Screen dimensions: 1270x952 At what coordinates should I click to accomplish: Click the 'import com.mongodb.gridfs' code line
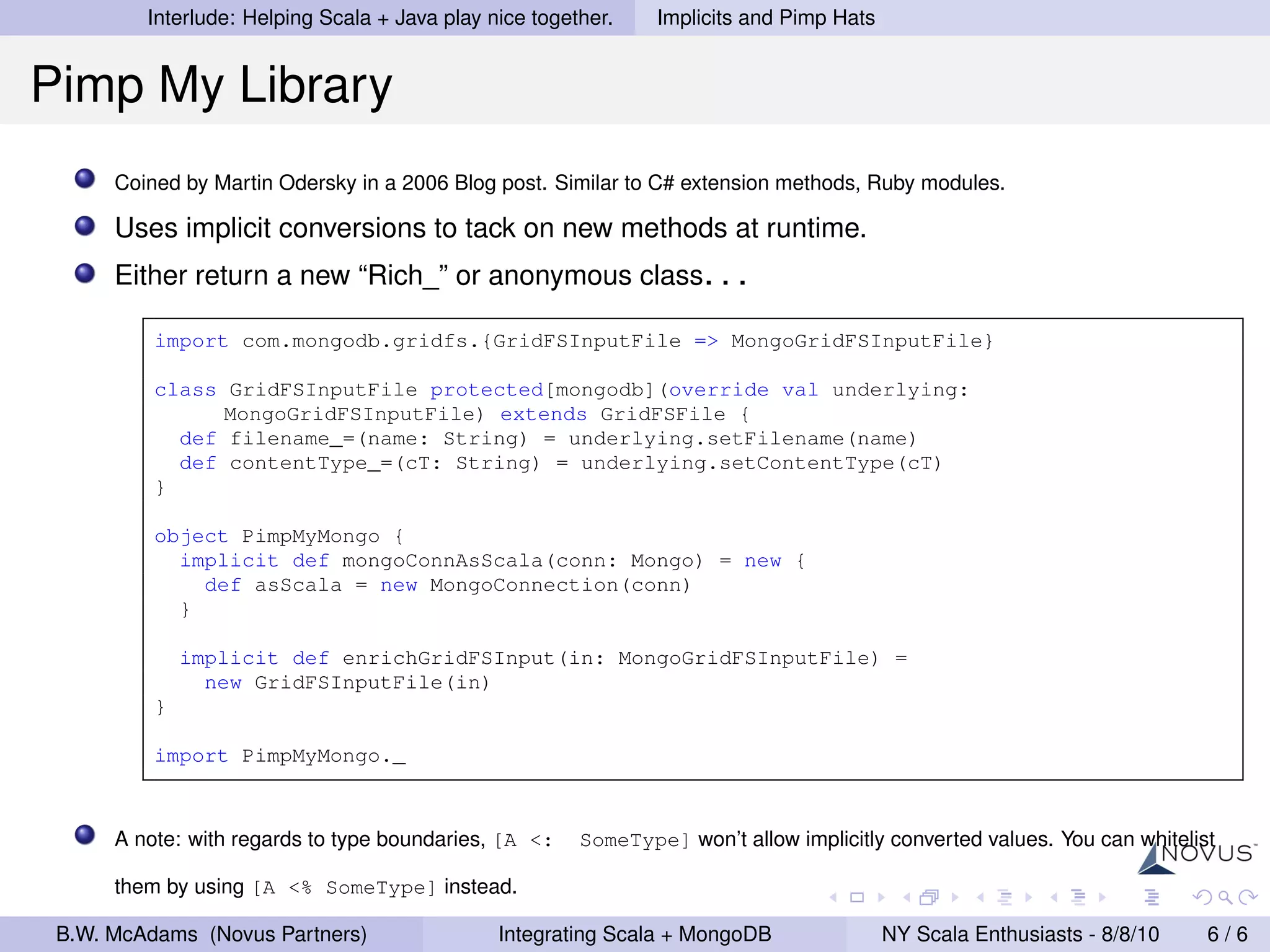tap(574, 342)
